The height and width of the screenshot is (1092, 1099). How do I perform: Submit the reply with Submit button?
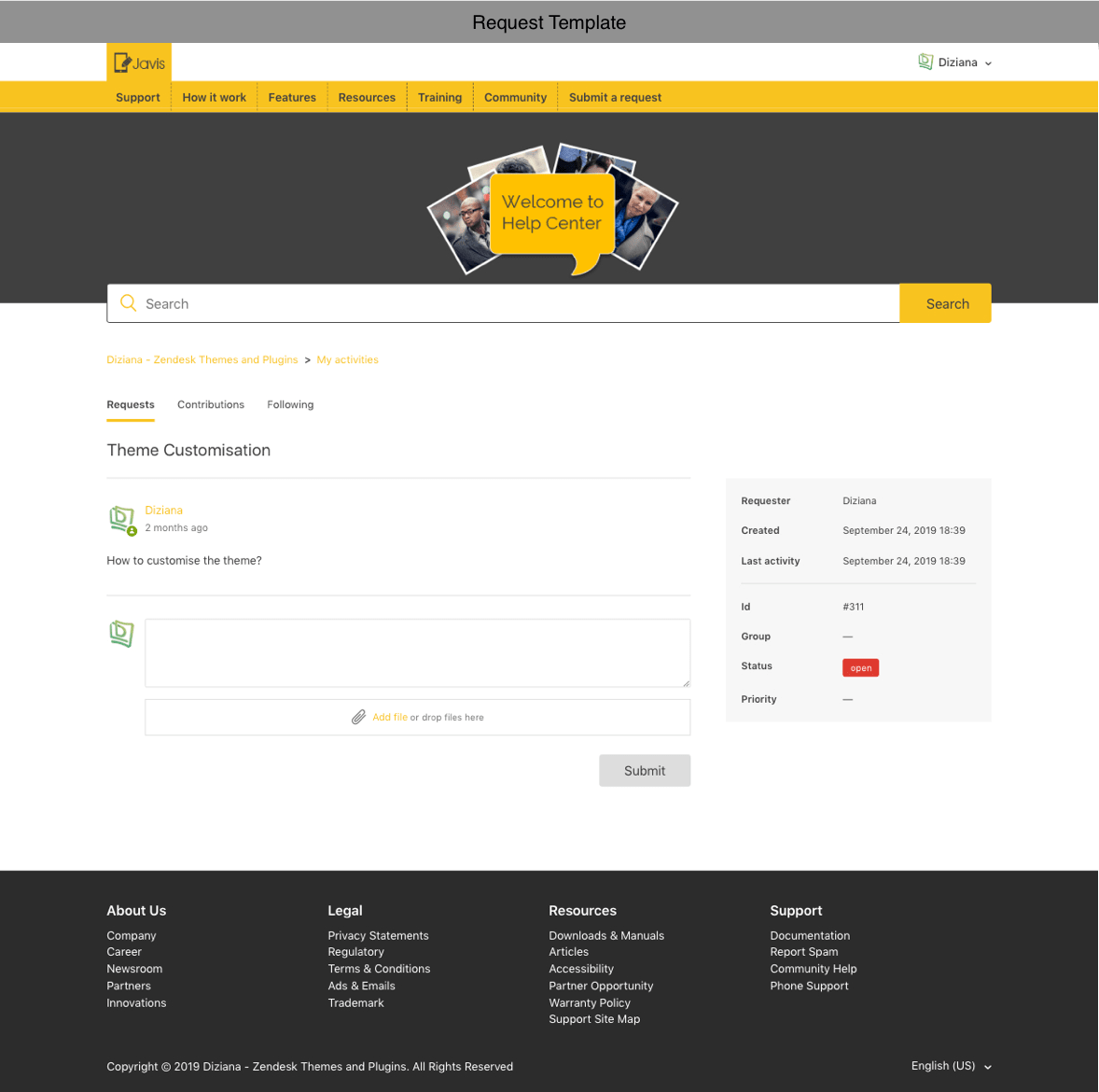pos(645,770)
